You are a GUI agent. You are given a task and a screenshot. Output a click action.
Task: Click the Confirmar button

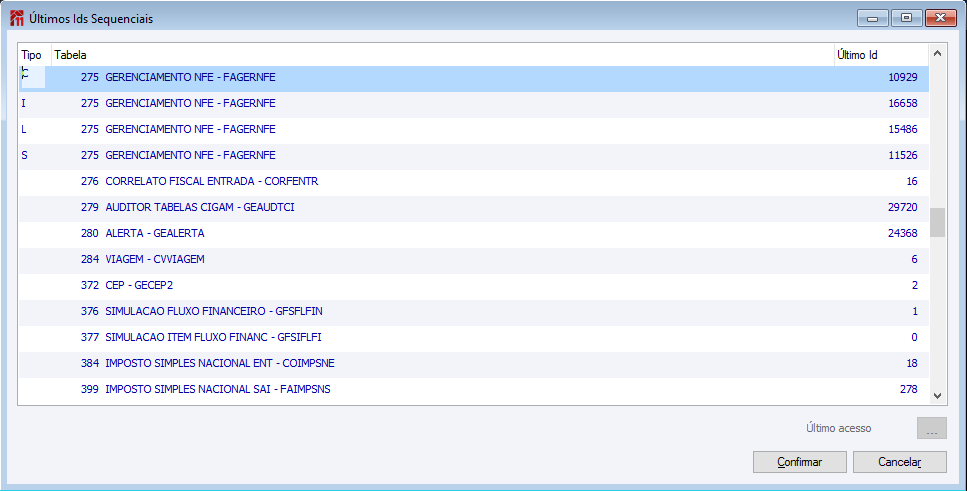pos(799,462)
